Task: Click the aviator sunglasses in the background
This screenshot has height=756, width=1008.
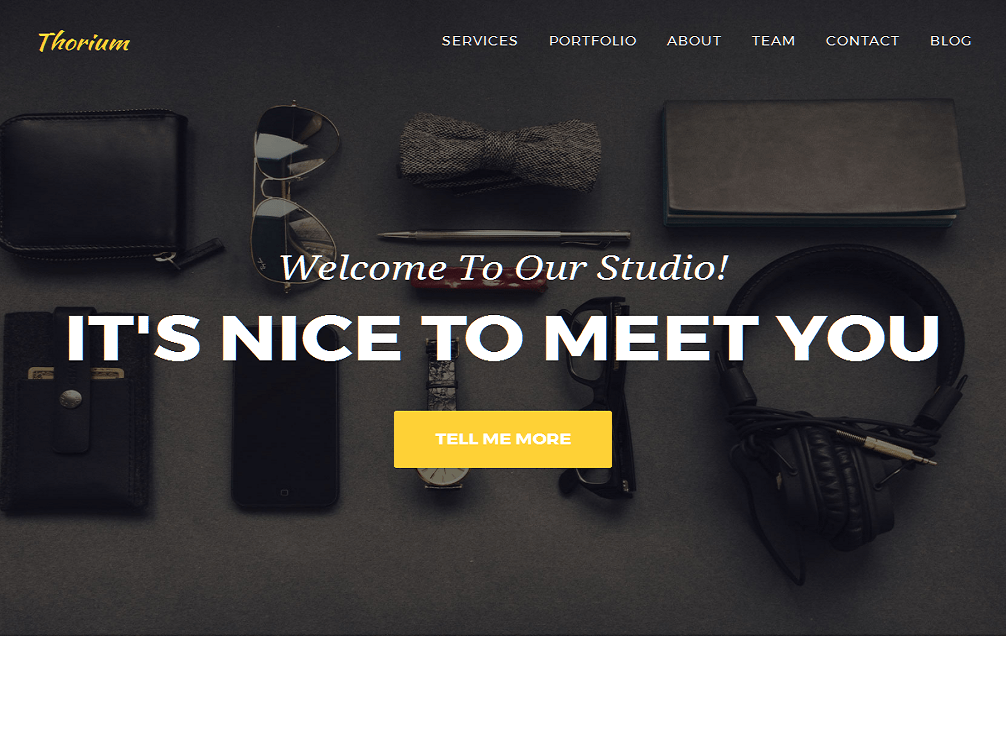Action: [296, 193]
